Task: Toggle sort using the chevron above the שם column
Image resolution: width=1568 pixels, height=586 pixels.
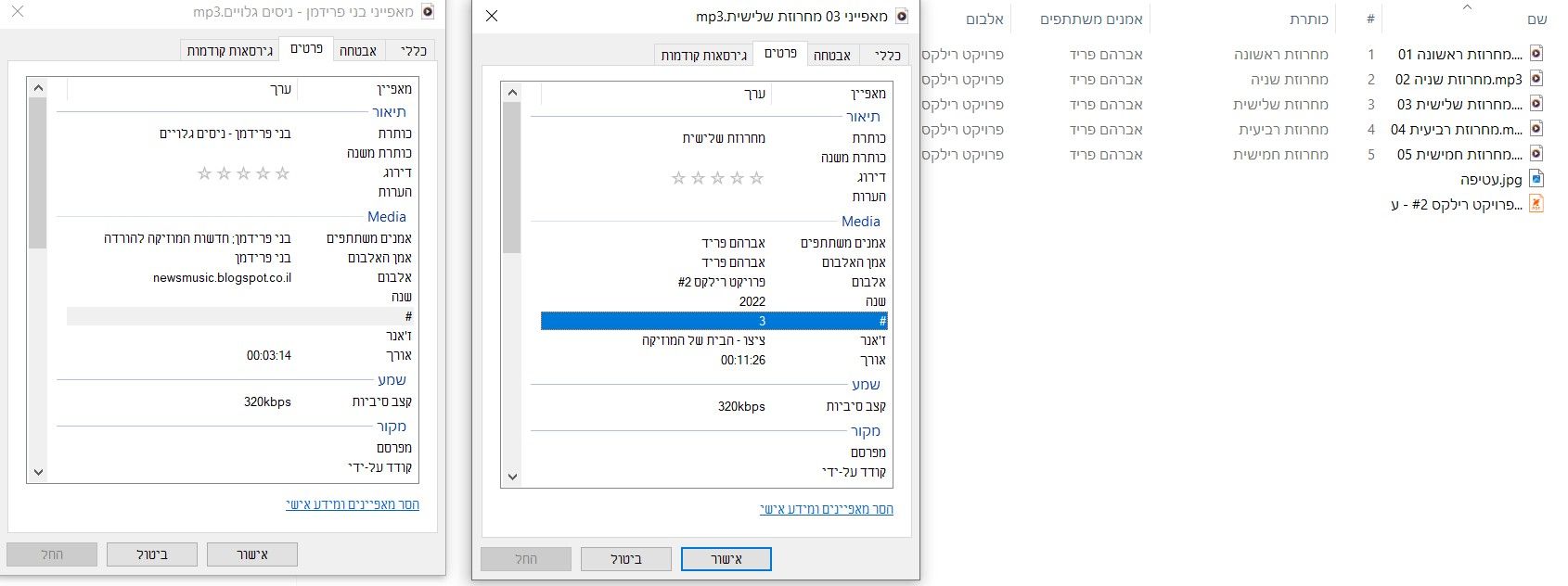Action: (x=1467, y=7)
